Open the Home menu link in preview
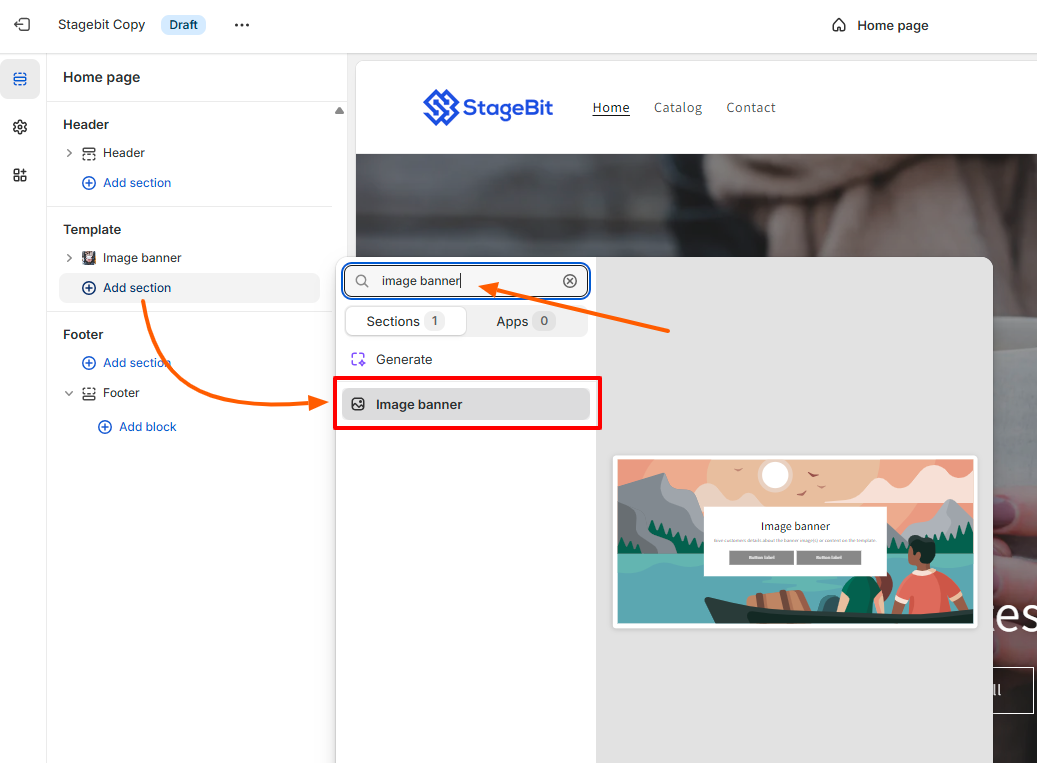 click(611, 107)
